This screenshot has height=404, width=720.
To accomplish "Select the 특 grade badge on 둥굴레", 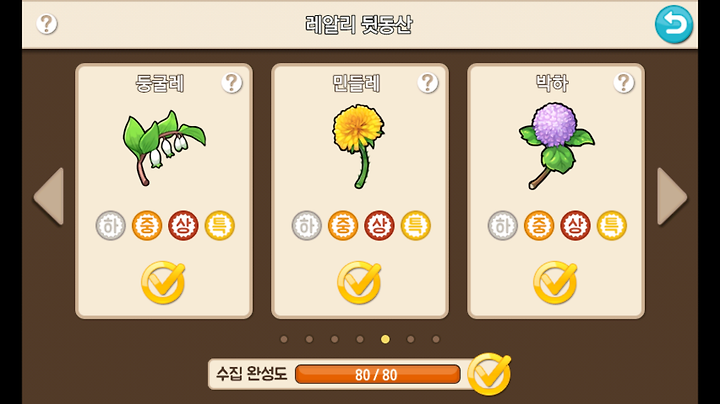I will (219, 225).
